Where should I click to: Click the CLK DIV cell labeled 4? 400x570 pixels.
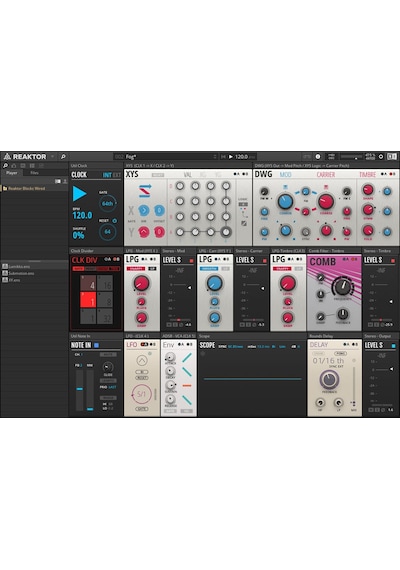(88, 283)
